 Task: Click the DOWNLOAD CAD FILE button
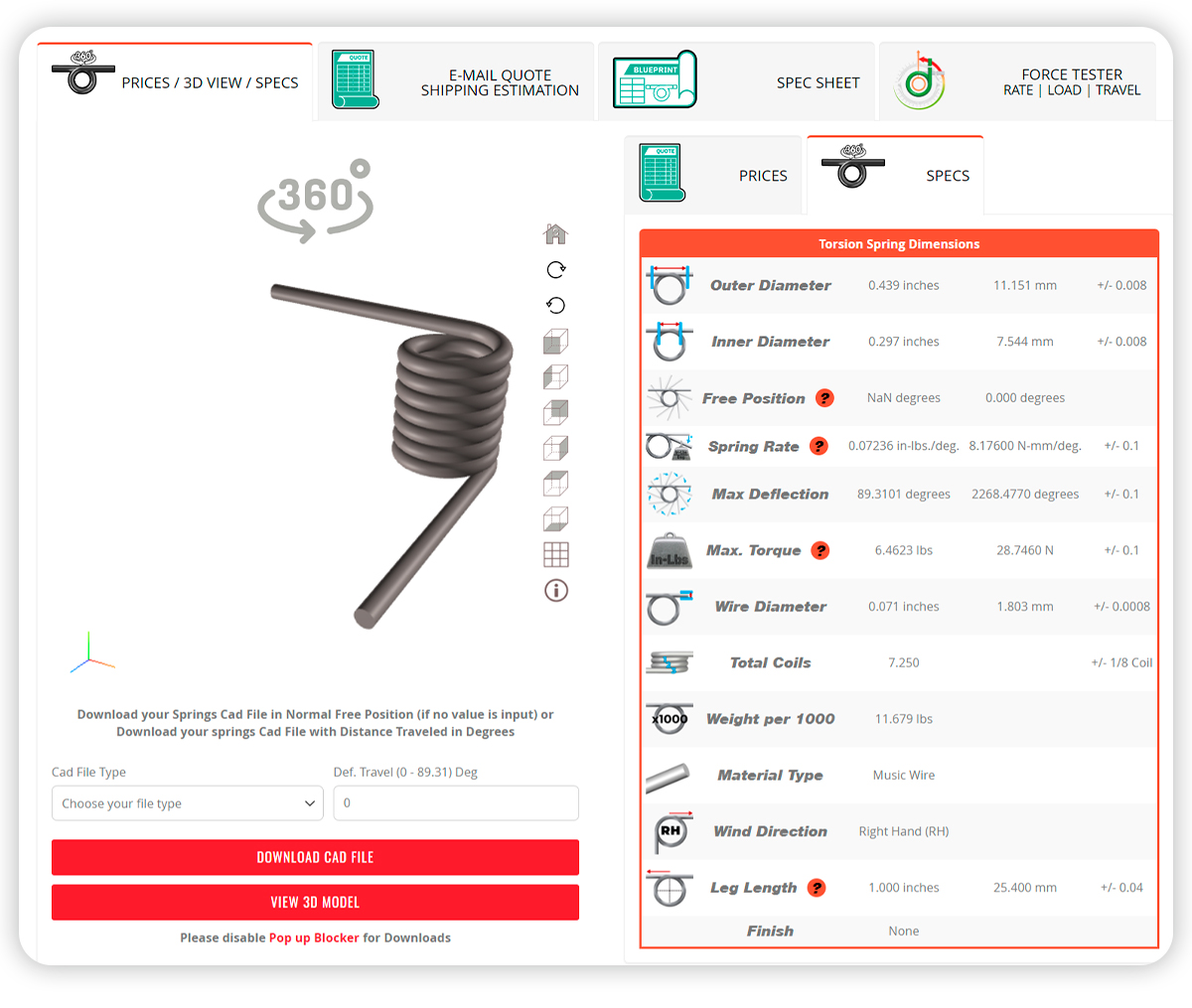coord(315,857)
